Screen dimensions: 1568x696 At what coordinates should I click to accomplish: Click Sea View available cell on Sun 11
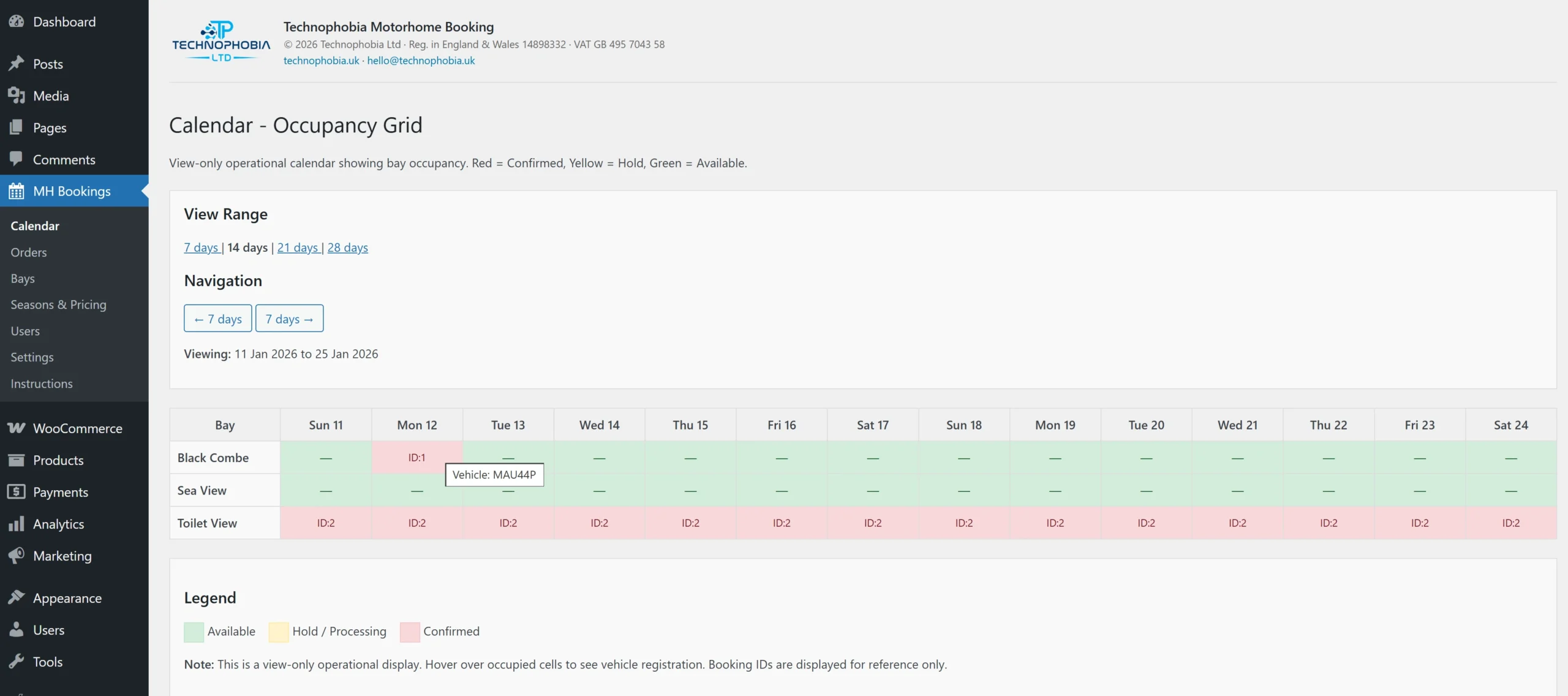(x=326, y=490)
